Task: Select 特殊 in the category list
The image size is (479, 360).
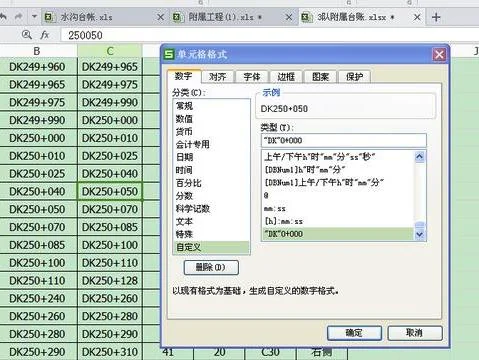Action: point(211,234)
